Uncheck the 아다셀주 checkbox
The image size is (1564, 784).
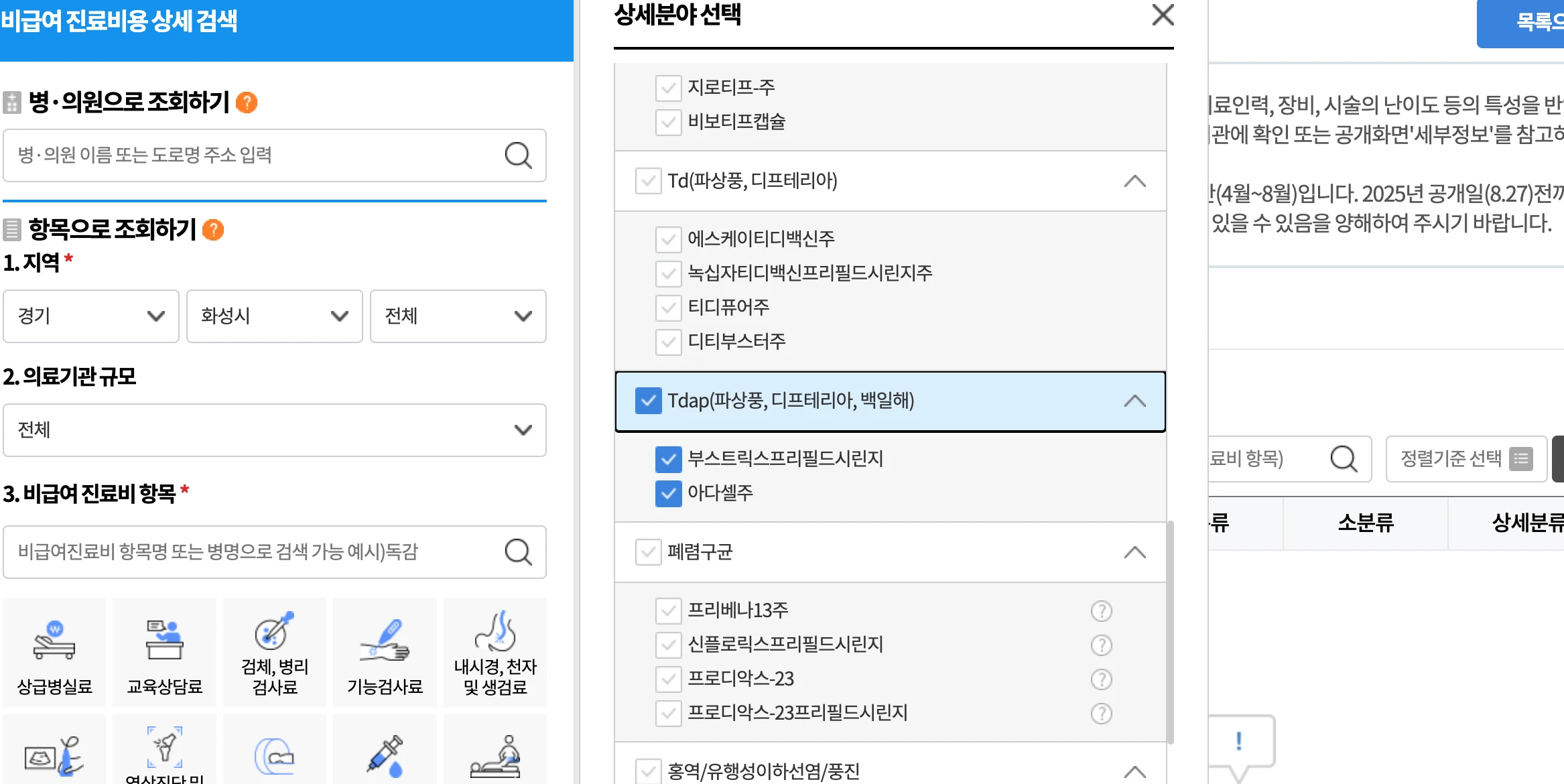667,494
